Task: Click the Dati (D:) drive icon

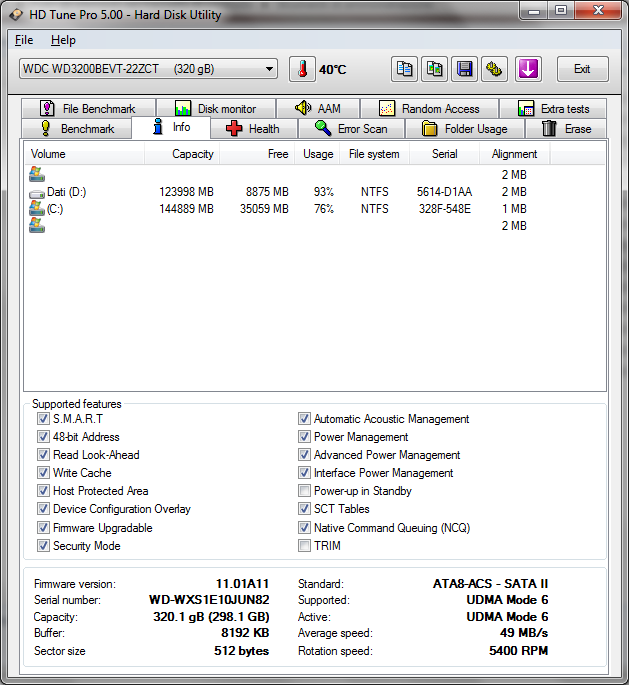Action: point(37,193)
